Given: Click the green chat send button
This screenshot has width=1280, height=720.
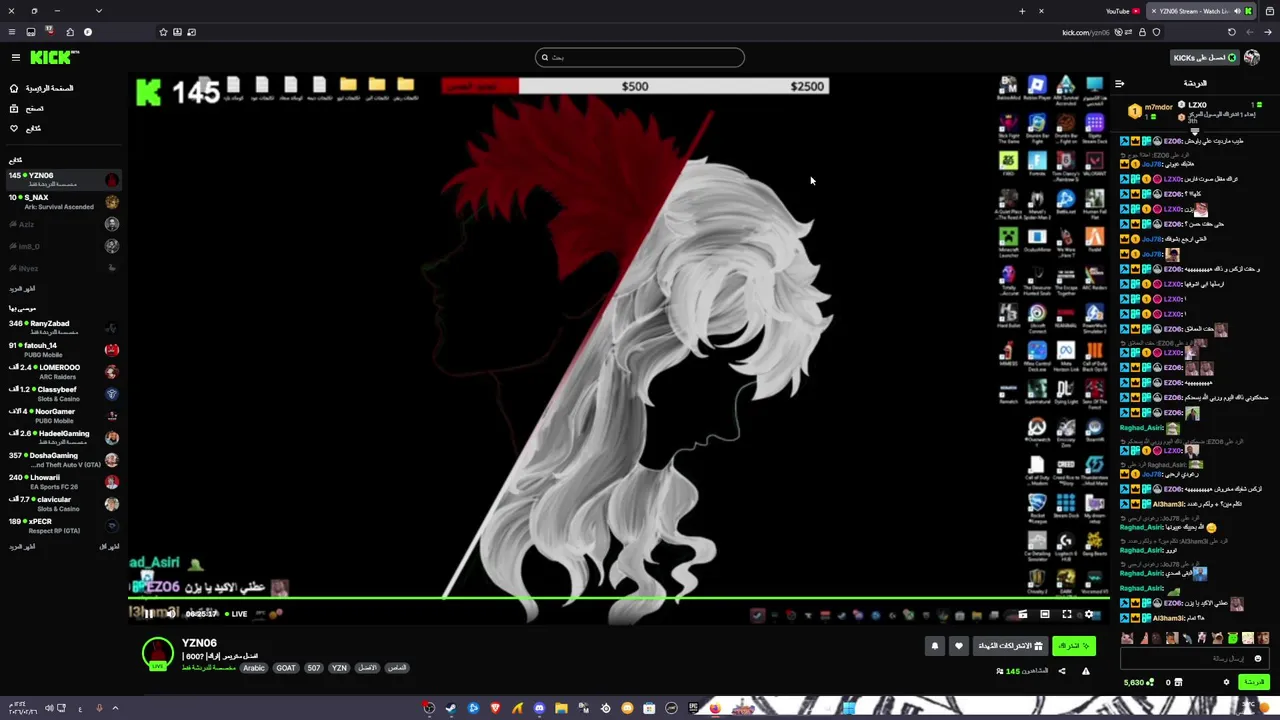Looking at the screenshot, I should [x=1254, y=682].
